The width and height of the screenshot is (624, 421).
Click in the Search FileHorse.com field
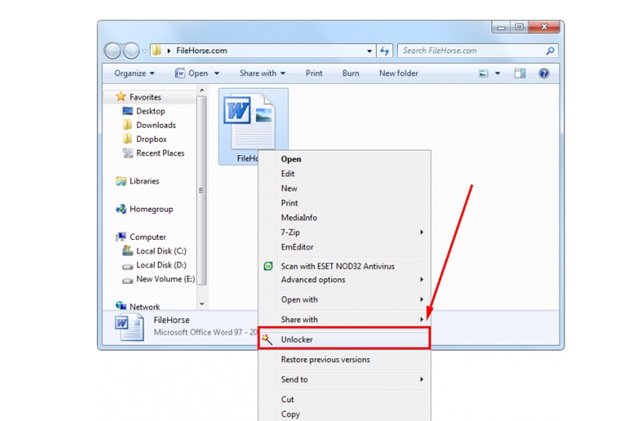pos(468,50)
